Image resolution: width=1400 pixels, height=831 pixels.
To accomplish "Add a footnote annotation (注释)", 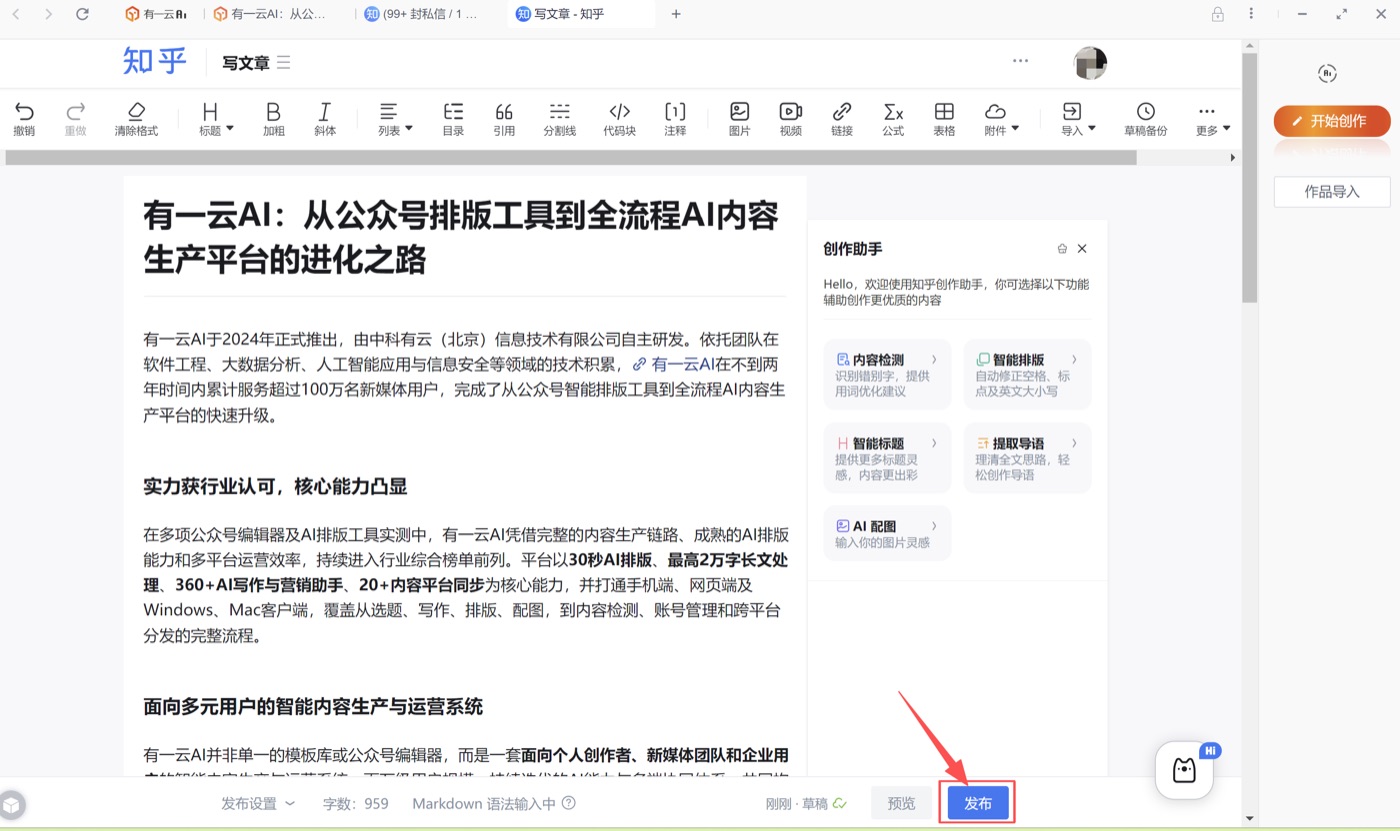I will click(675, 119).
